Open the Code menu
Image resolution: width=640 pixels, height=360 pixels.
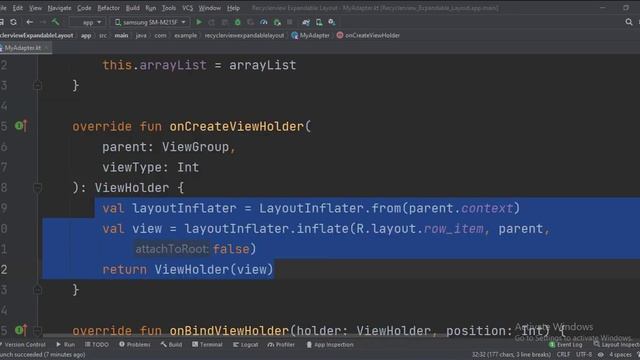(84, 8)
